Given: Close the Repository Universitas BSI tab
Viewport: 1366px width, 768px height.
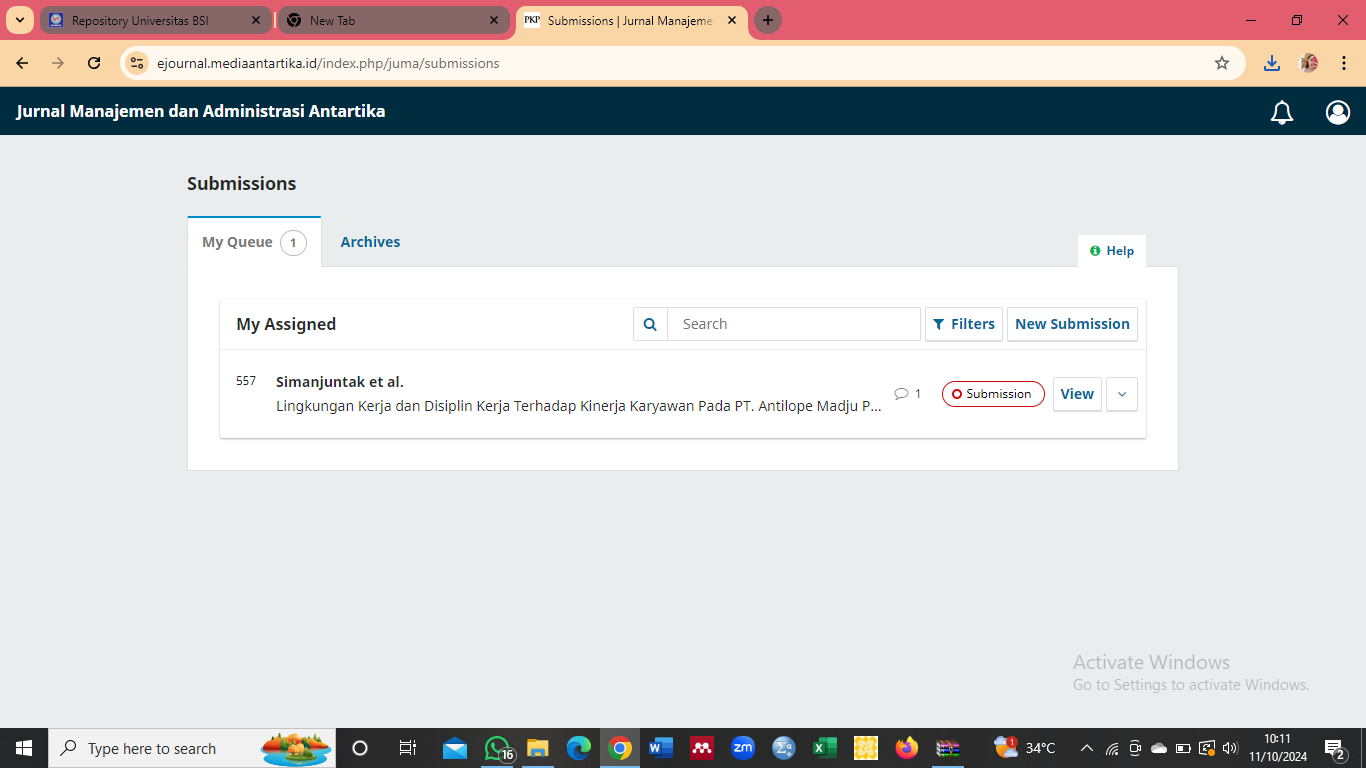Looking at the screenshot, I should 256,20.
